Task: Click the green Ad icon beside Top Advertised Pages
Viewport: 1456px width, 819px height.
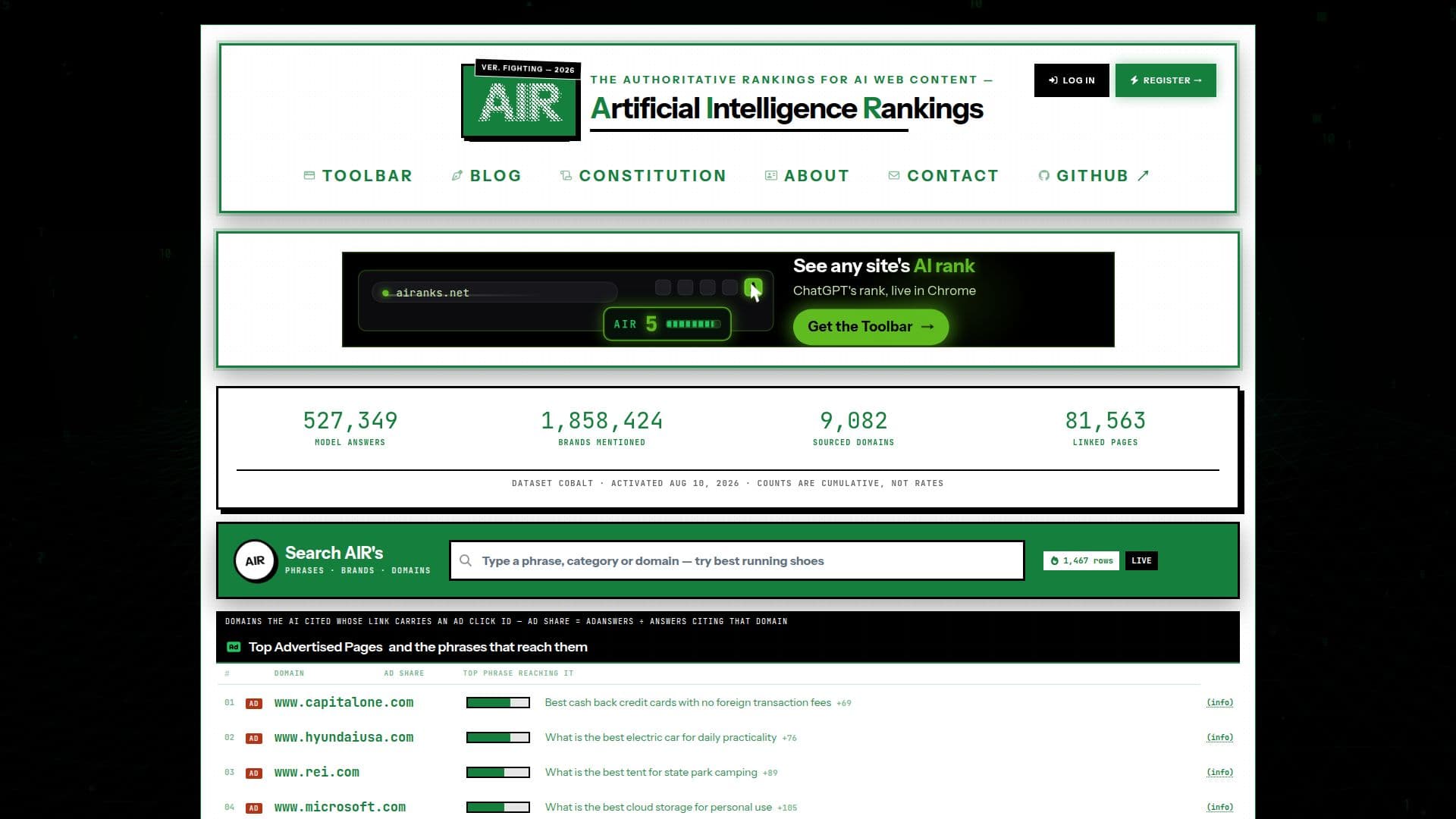Action: tap(234, 648)
